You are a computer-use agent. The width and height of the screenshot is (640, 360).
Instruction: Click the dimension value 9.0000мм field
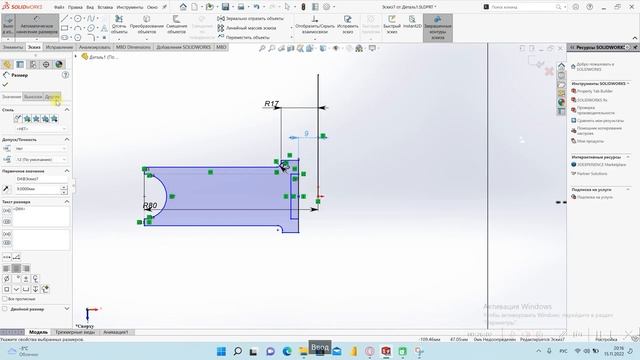tap(38, 189)
